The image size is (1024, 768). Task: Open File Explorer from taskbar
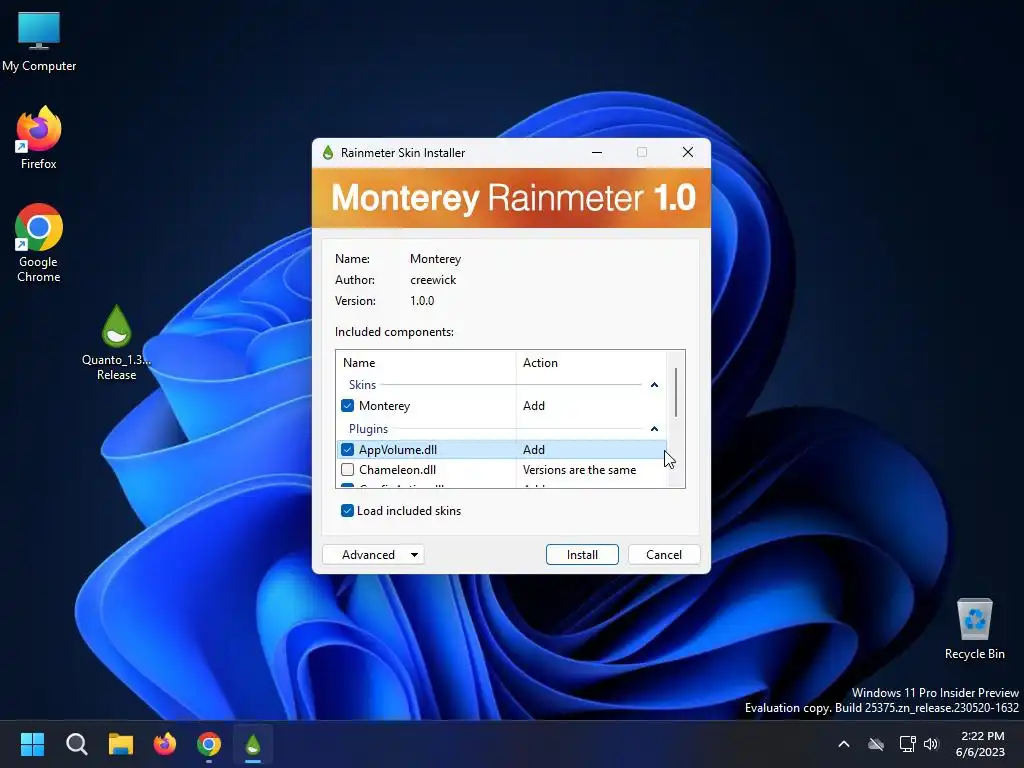point(121,744)
